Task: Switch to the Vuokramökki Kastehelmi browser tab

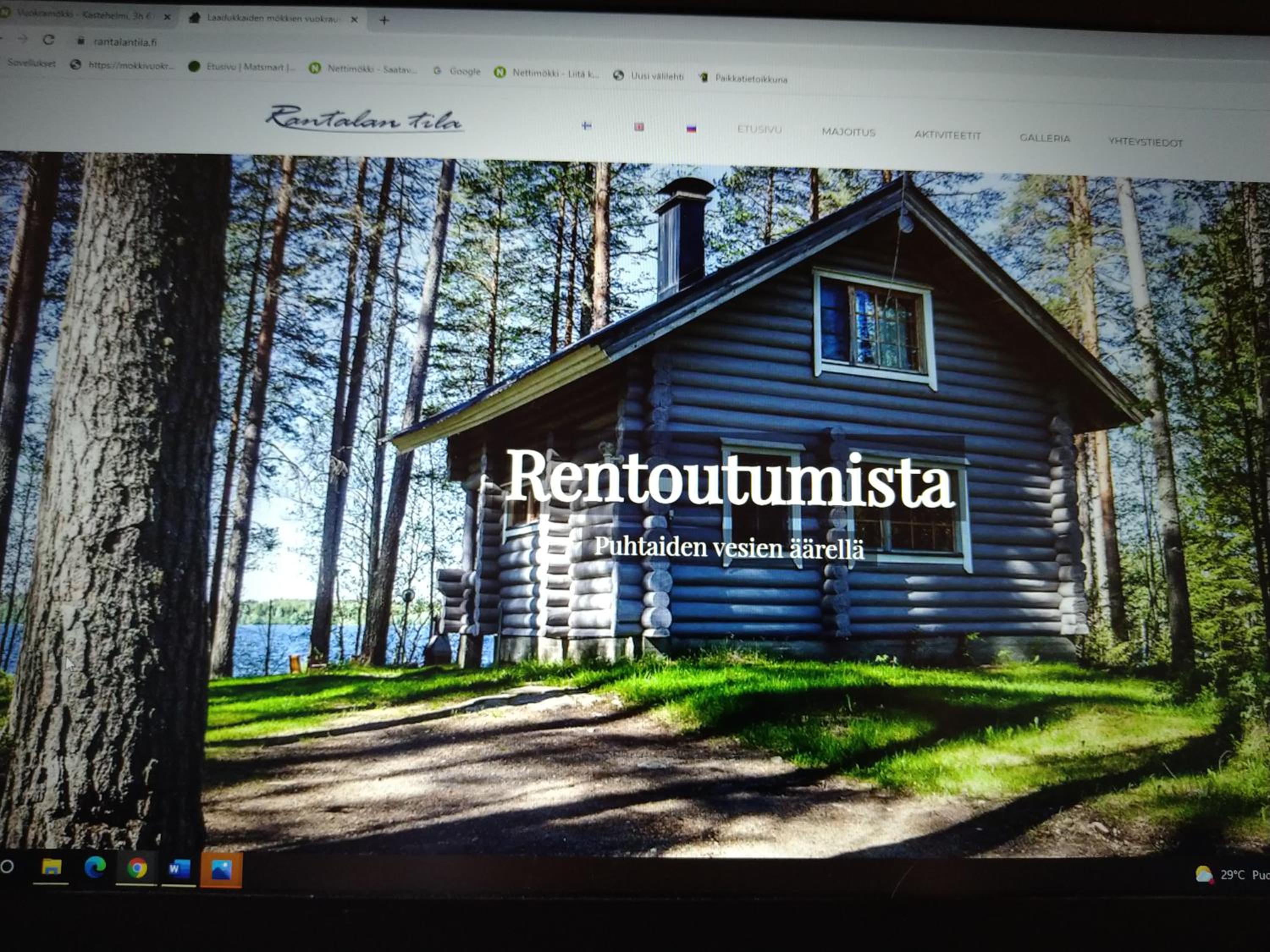Action: point(86,16)
